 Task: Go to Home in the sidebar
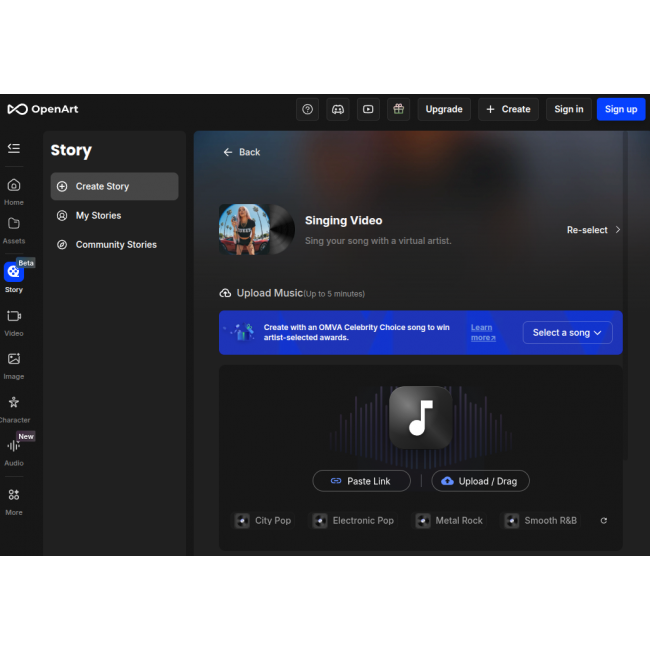click(14, 191)
